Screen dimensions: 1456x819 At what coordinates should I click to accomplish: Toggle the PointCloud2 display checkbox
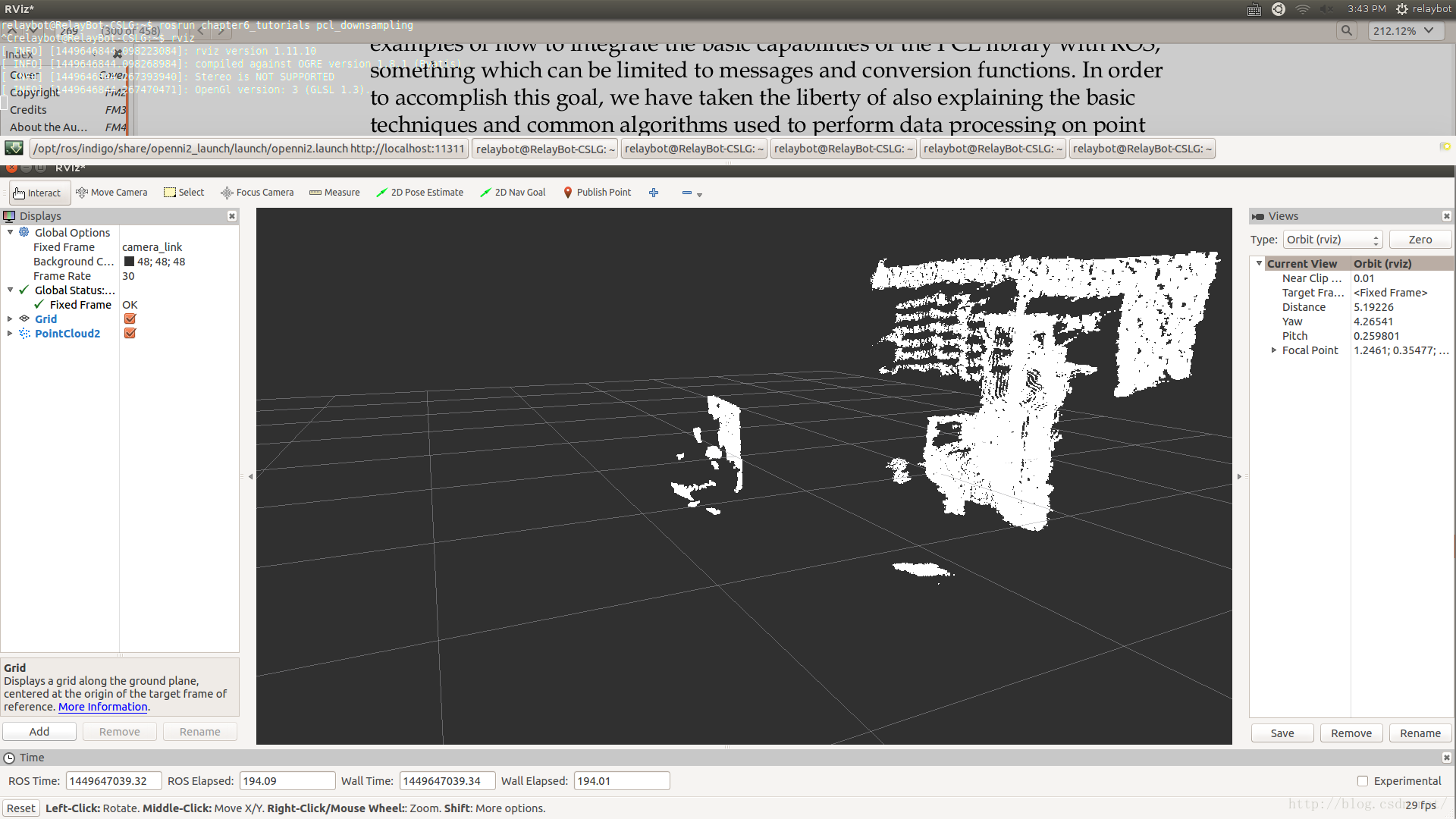pyautogui.click(x=130, y=334)
